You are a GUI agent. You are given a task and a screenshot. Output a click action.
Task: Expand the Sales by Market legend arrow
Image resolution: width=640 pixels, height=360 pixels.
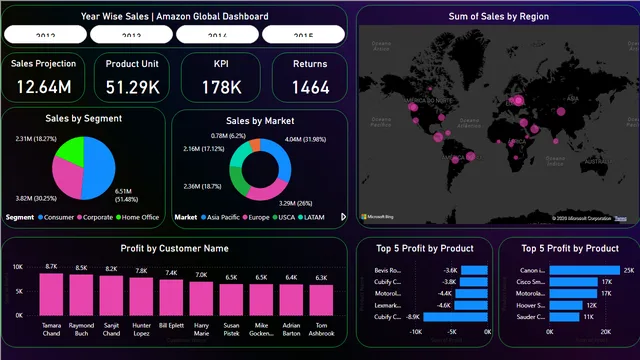pos(343,217)
